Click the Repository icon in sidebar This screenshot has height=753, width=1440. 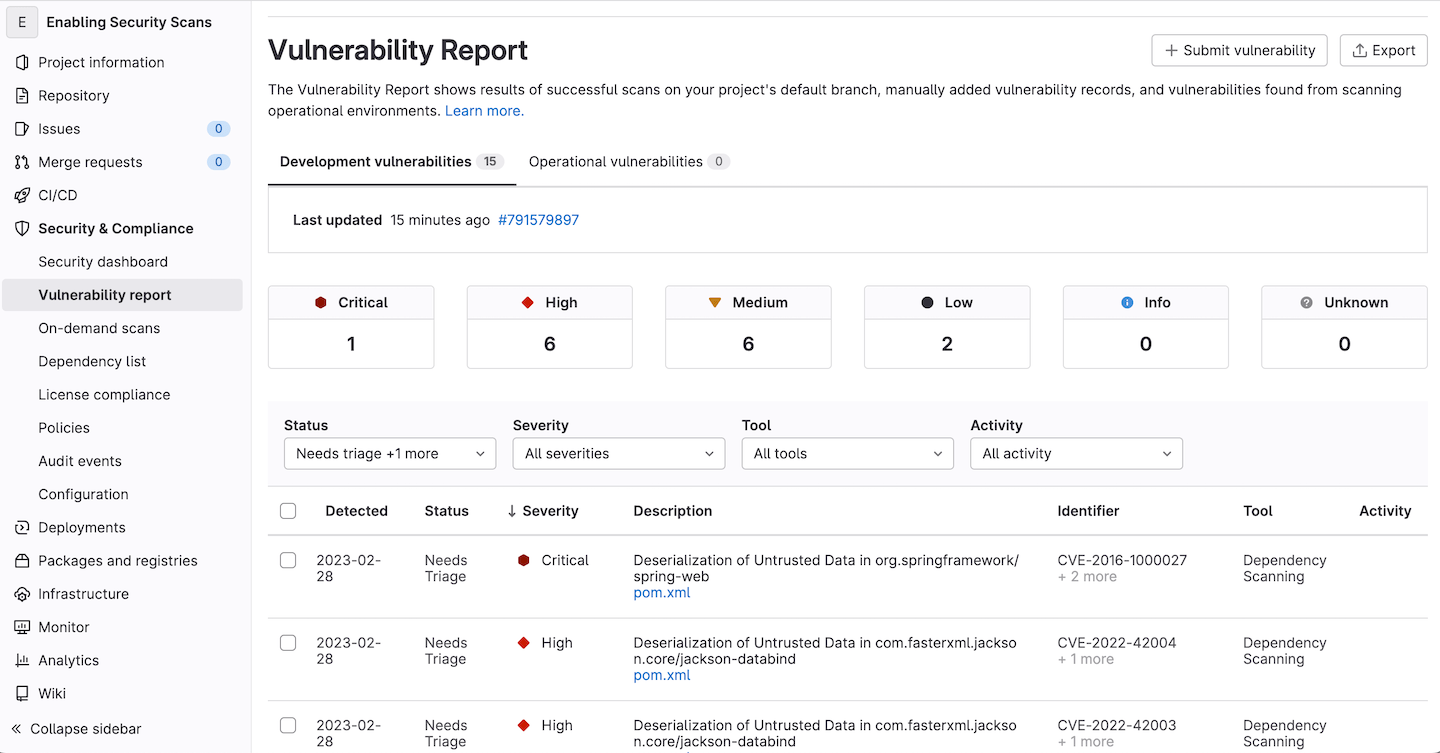coord(22,96)
